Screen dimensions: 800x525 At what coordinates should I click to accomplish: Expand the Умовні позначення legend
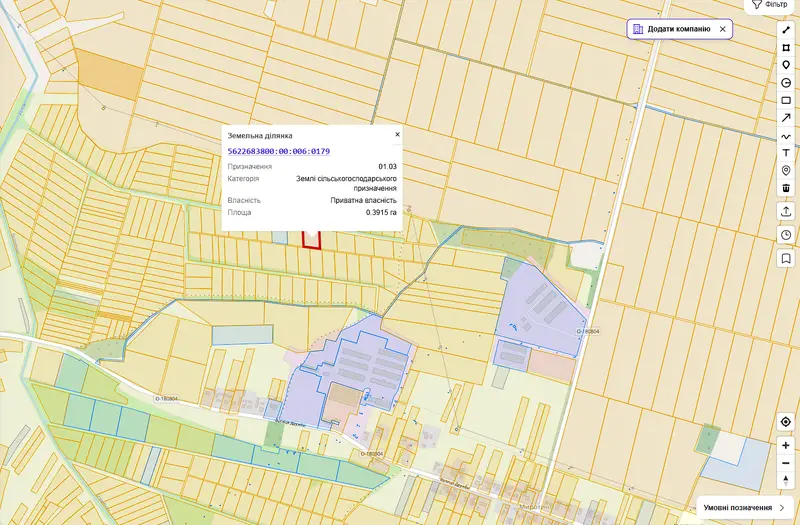click(x=744, y=508)
